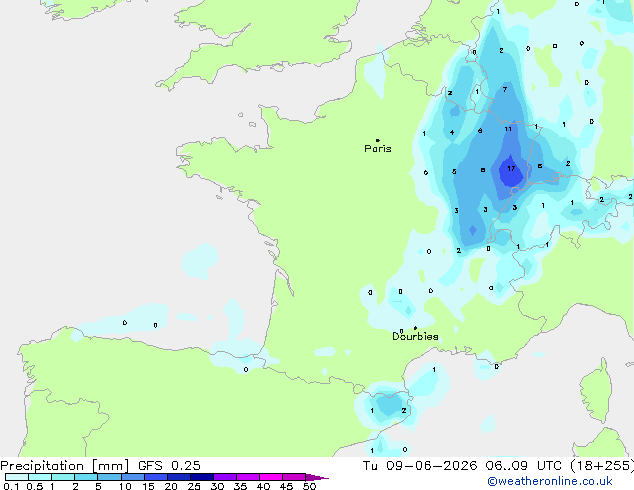This screenshot has width=634, height=490.
Task: Click the 10 legend scale label
Action: [125, 486]
